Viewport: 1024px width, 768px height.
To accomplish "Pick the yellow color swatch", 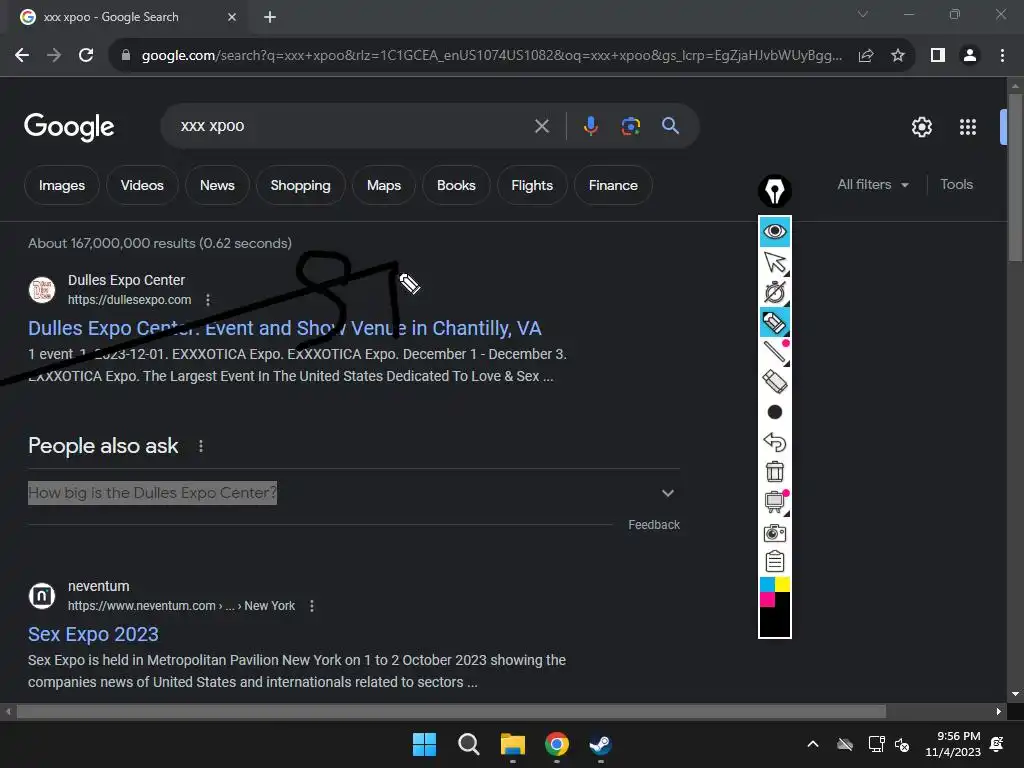I will point(782,584).
